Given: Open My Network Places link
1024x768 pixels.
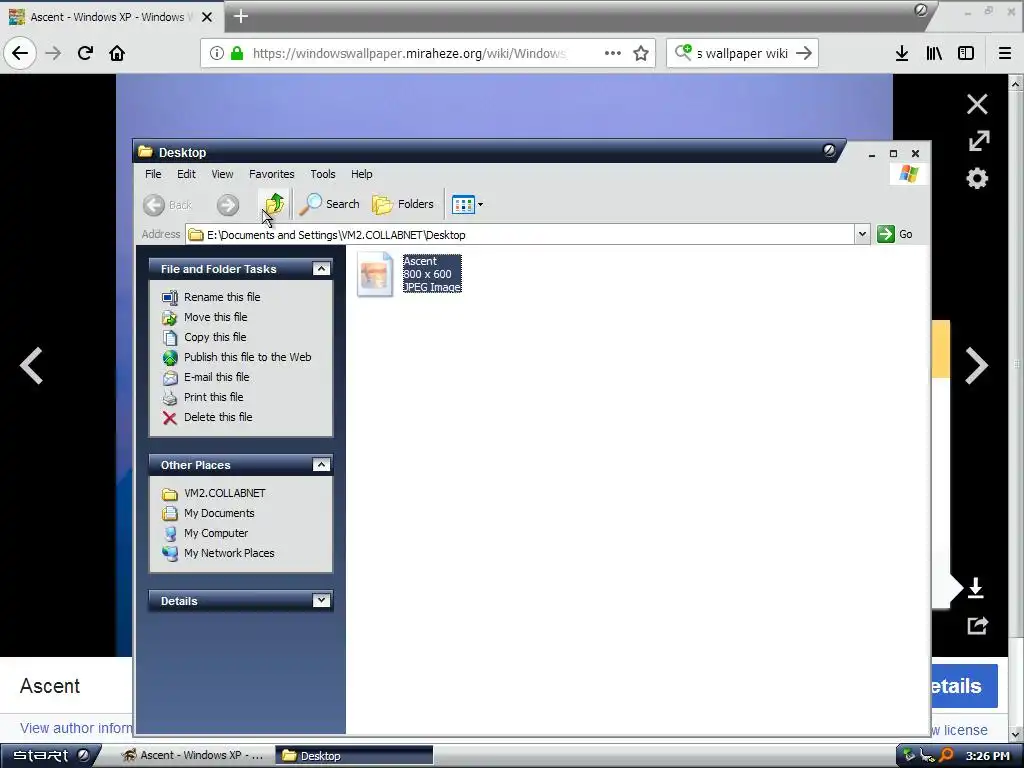Looking at the screenshot, I should click(229, 553).
